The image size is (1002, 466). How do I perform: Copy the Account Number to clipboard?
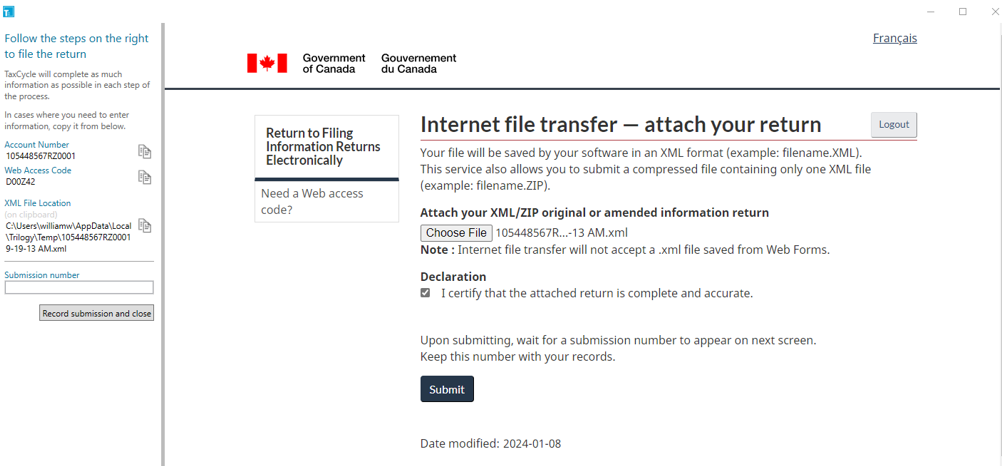145,151
